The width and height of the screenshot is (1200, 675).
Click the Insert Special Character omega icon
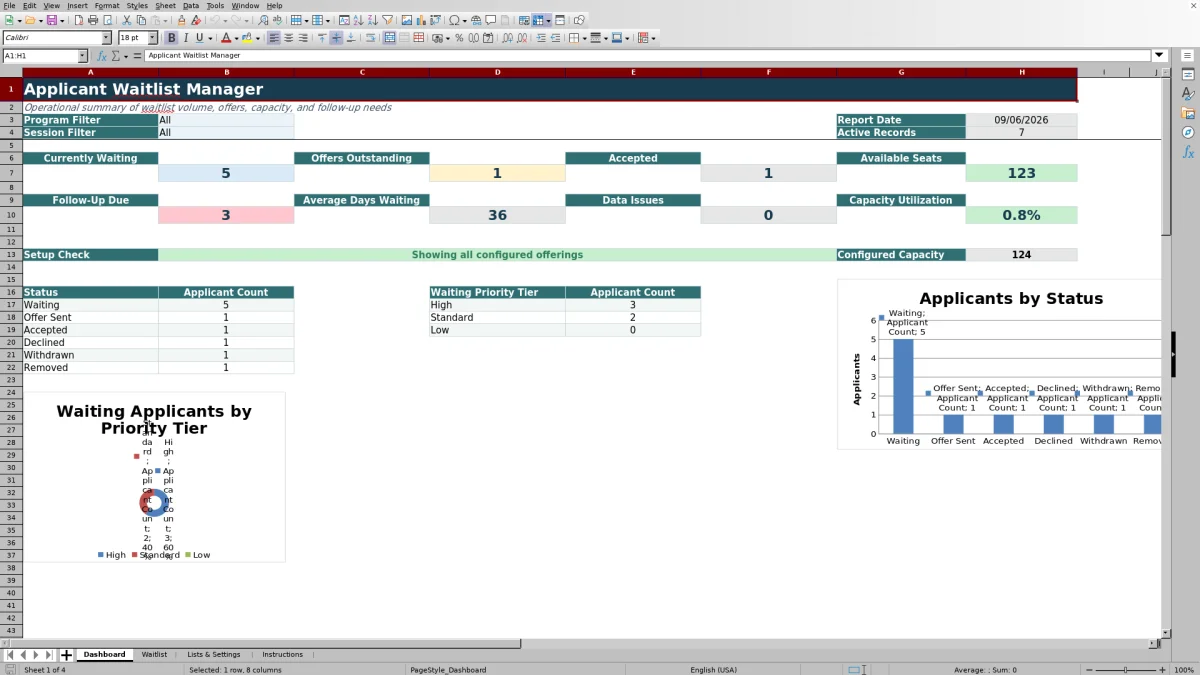pos(455,20)
